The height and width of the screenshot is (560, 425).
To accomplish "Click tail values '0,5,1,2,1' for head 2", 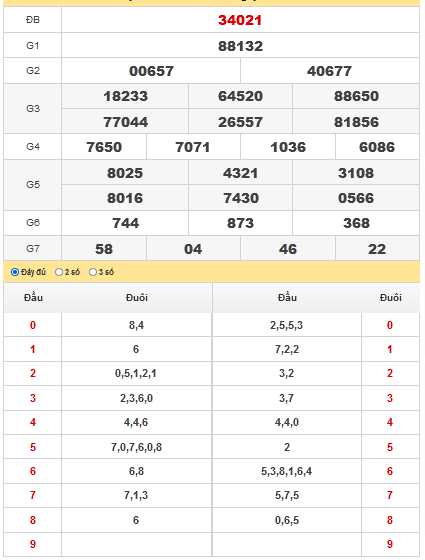I will (136, 374).
